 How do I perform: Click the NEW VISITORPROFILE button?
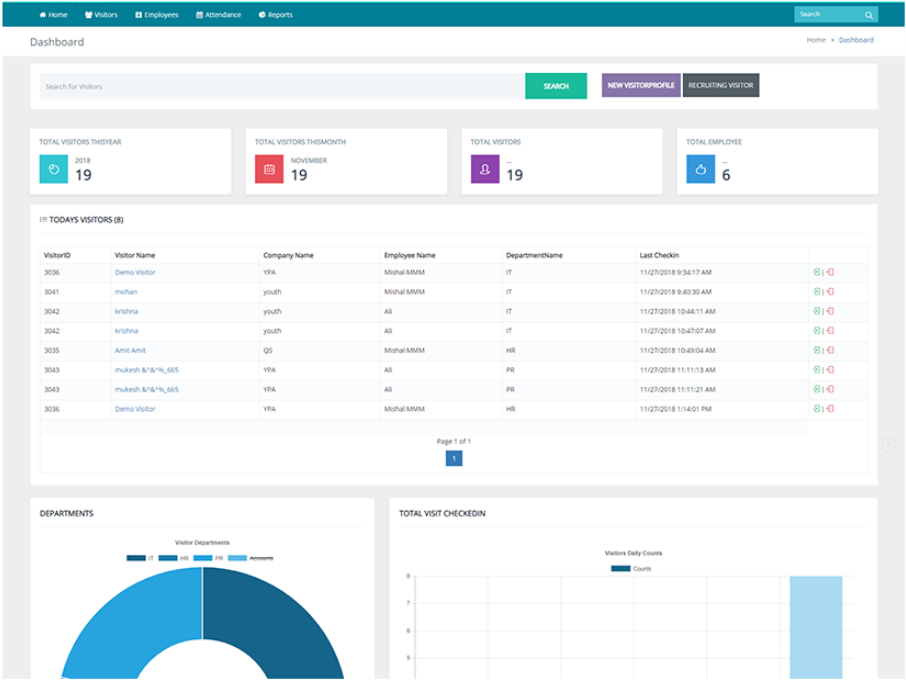(x=639, y=86)
